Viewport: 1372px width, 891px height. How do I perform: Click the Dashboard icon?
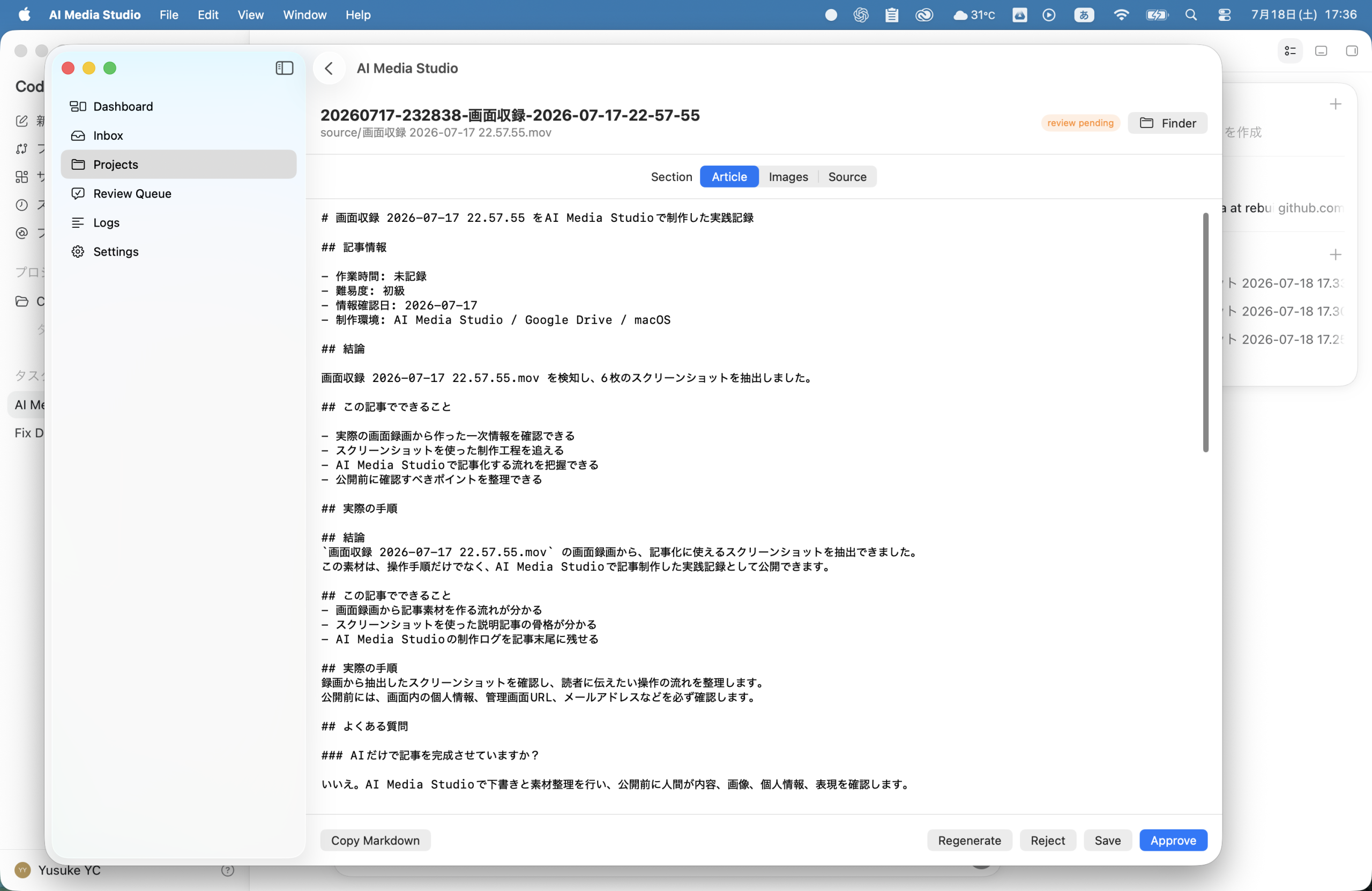[78, 107]
